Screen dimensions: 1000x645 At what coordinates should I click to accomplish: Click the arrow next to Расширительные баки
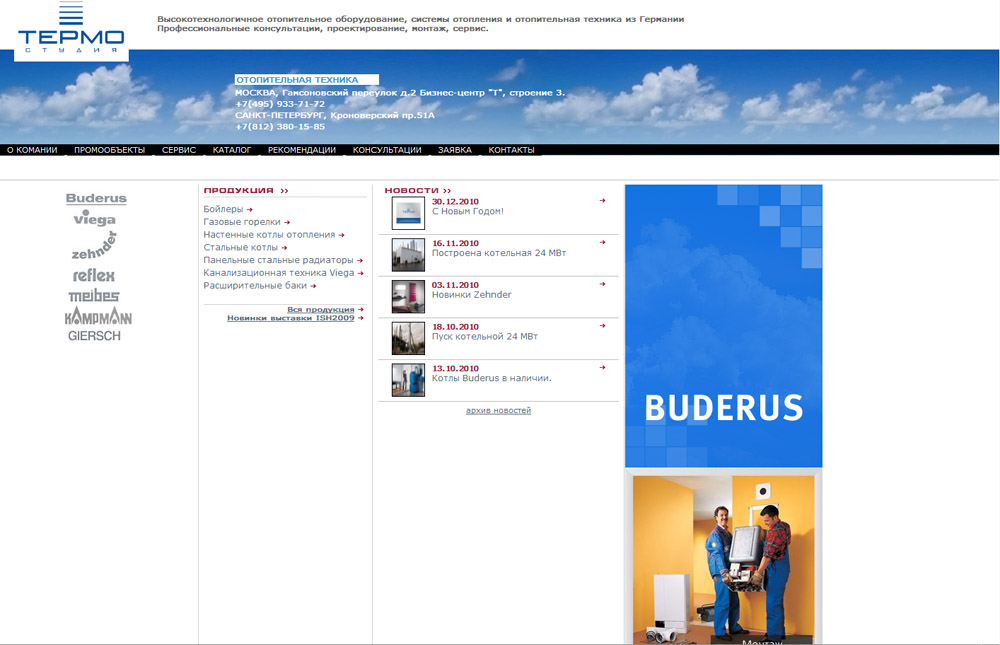312,286
